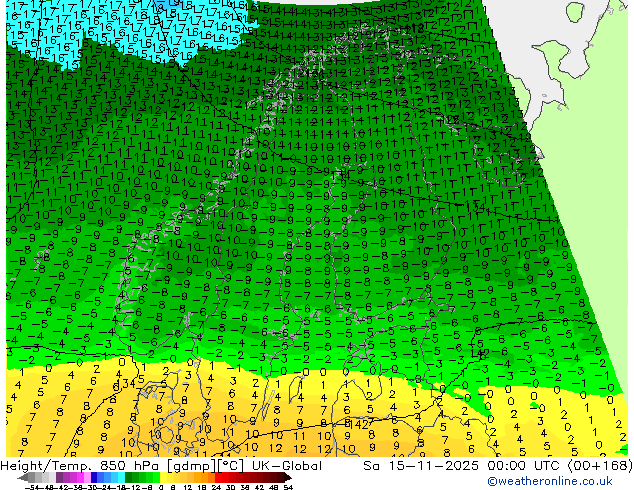Click the 'UK-Global' model label
The width and height of the screenshot is (634, 490).
287,466
